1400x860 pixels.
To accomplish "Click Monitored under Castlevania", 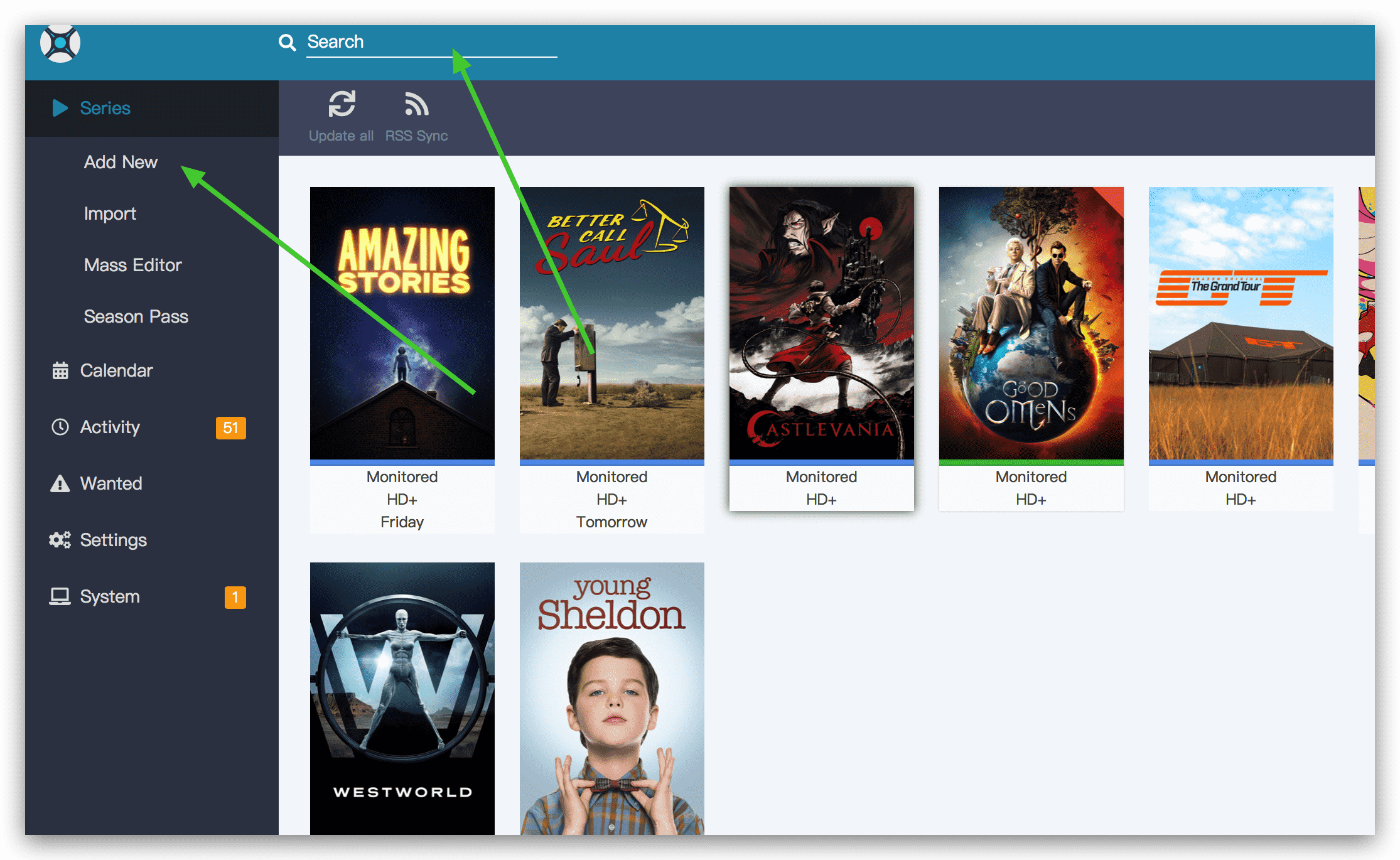I will 822,477.
